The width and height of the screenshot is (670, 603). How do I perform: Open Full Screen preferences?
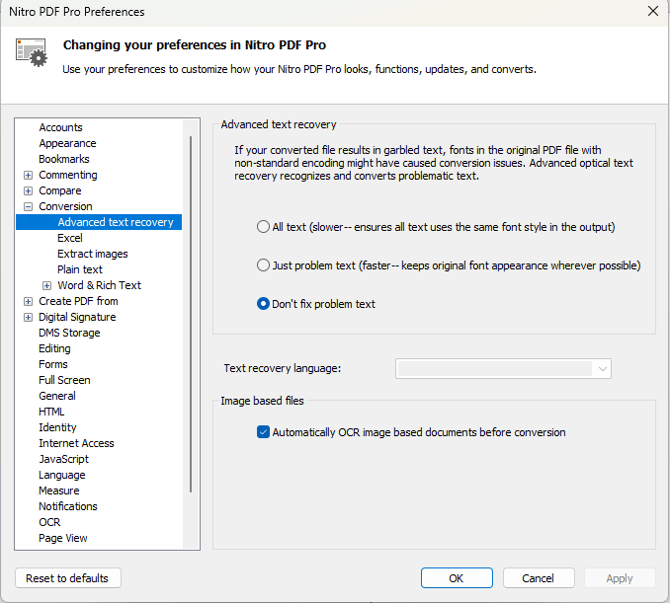(x=64, y=380)
